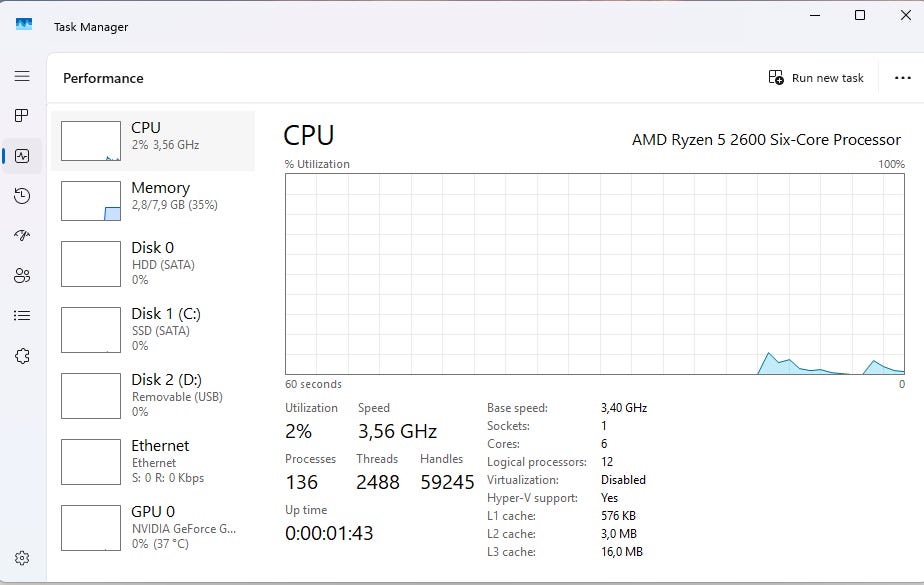Select Disk 2 (D:) Removable USB item
The height and width of the screenshot is (585, 924).
point(153,396)
